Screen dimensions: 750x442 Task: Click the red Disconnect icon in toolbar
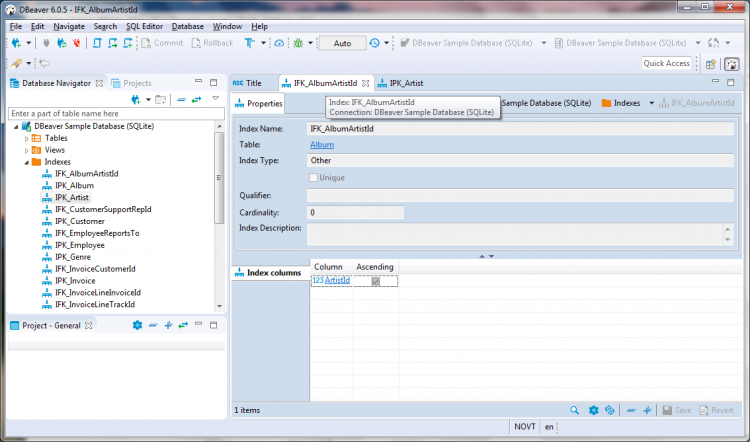click(76, 43)
